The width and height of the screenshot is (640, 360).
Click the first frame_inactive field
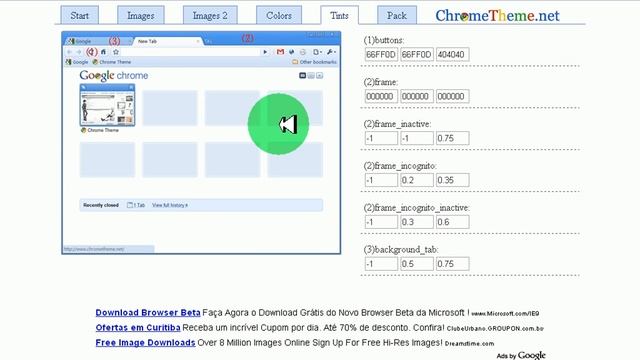click(x=381, y=138)
